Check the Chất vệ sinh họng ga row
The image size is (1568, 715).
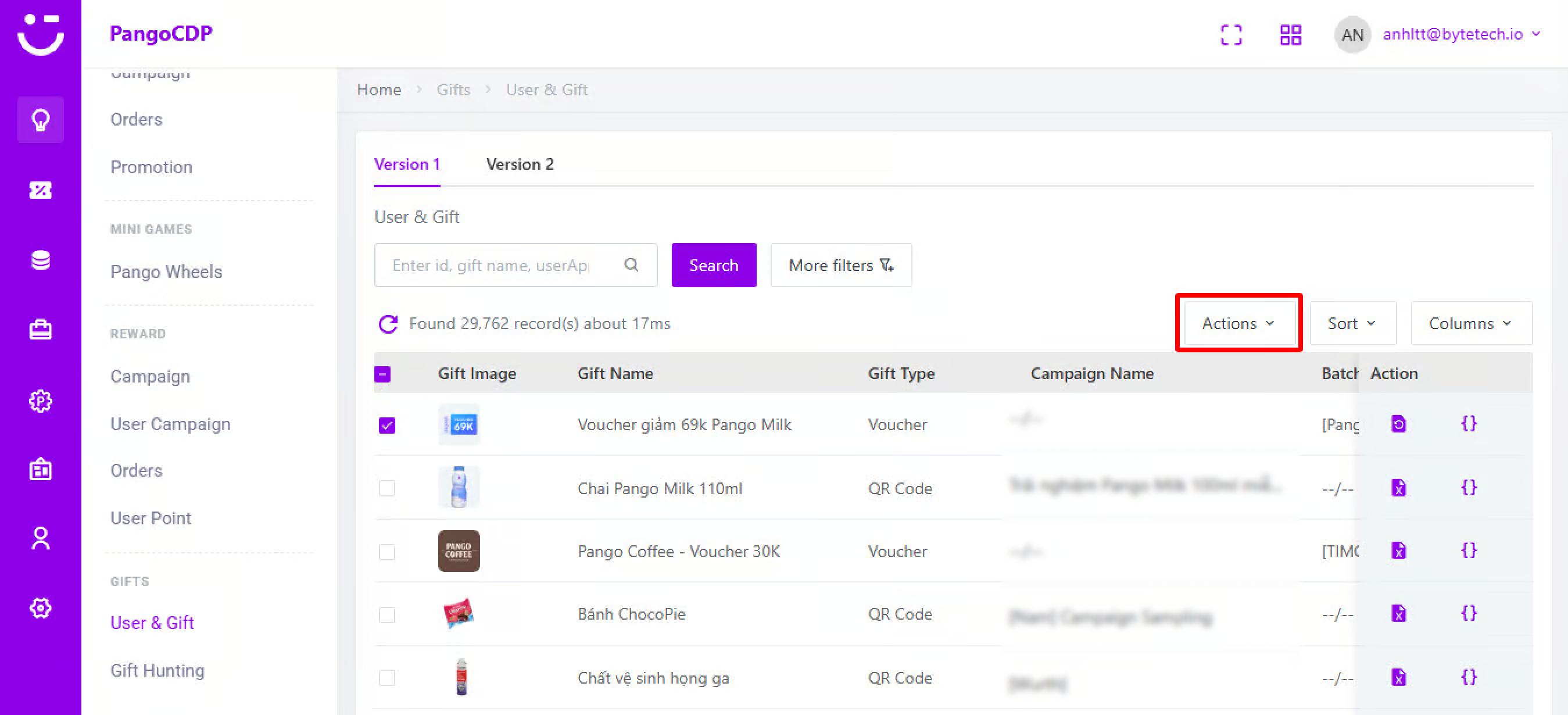click(x=386, y=678)
